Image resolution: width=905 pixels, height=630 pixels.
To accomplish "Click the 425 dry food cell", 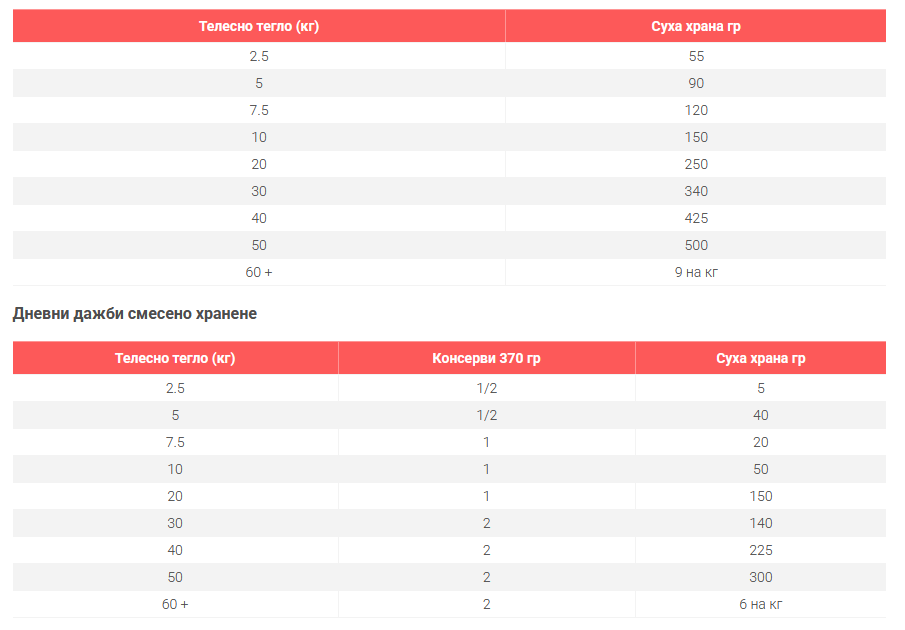I will [696, 218].
